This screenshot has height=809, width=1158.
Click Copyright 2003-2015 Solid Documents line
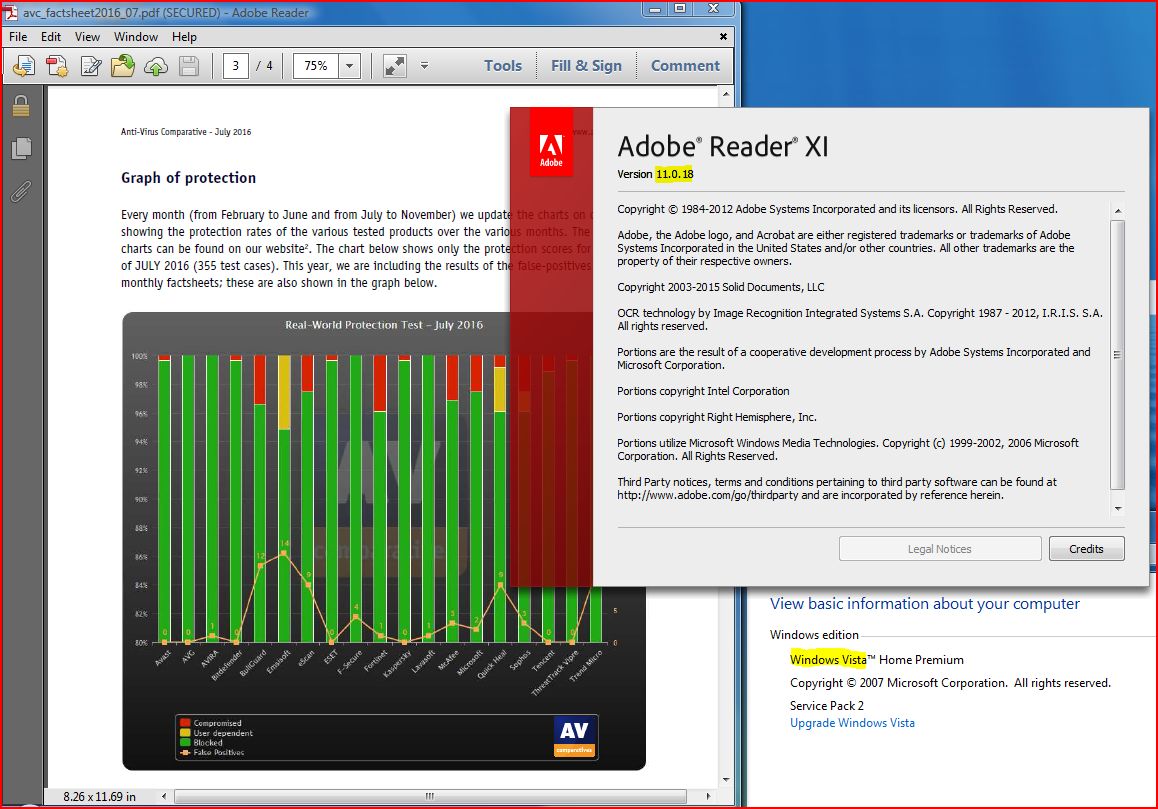click(x=721, y=287)
